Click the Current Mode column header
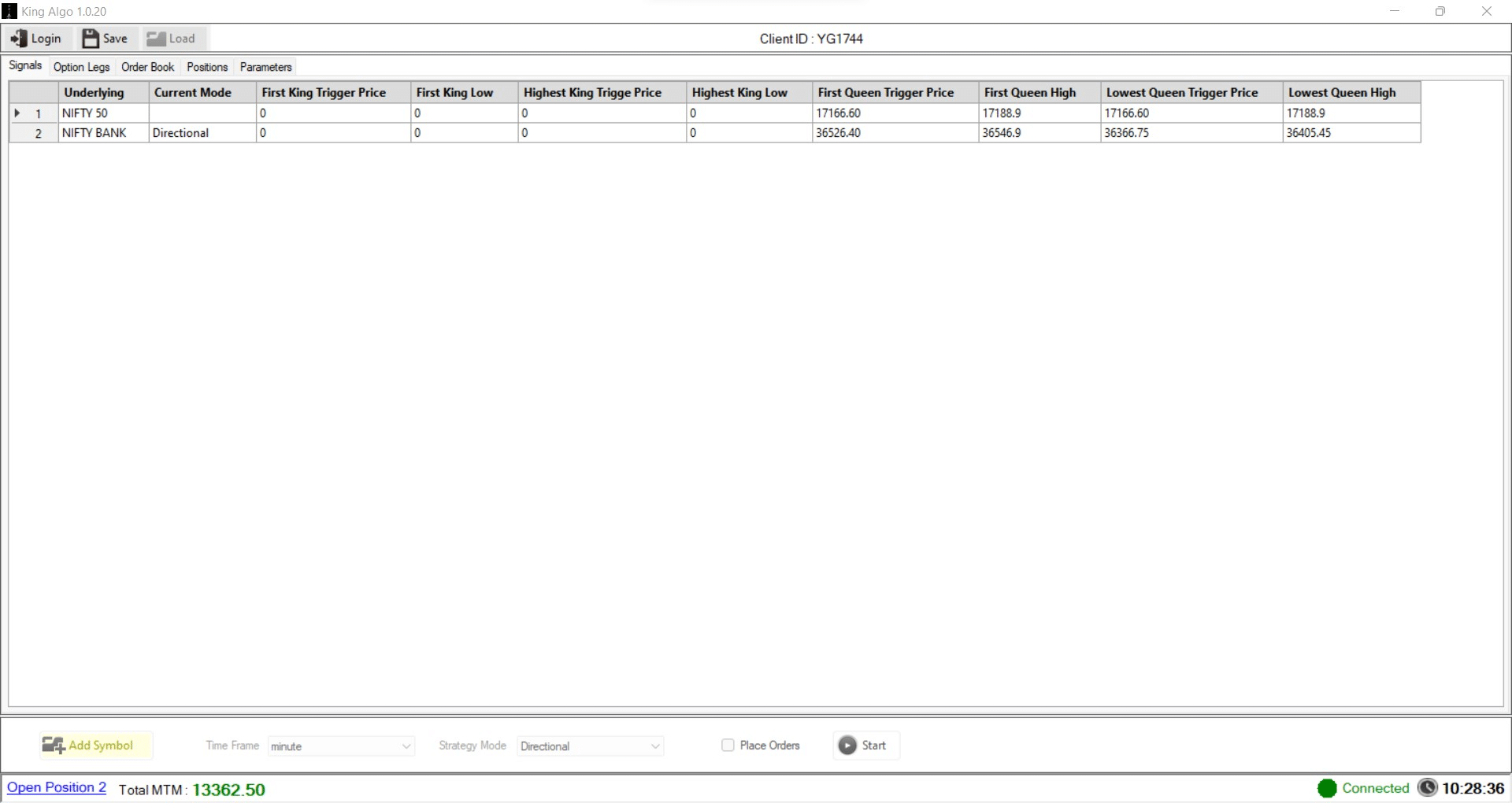The image size is (1512, 803). pos(202,92)
